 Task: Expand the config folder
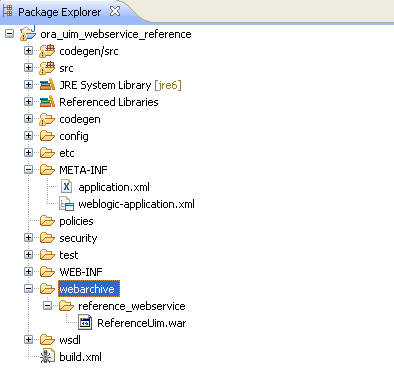click(29, 136)
